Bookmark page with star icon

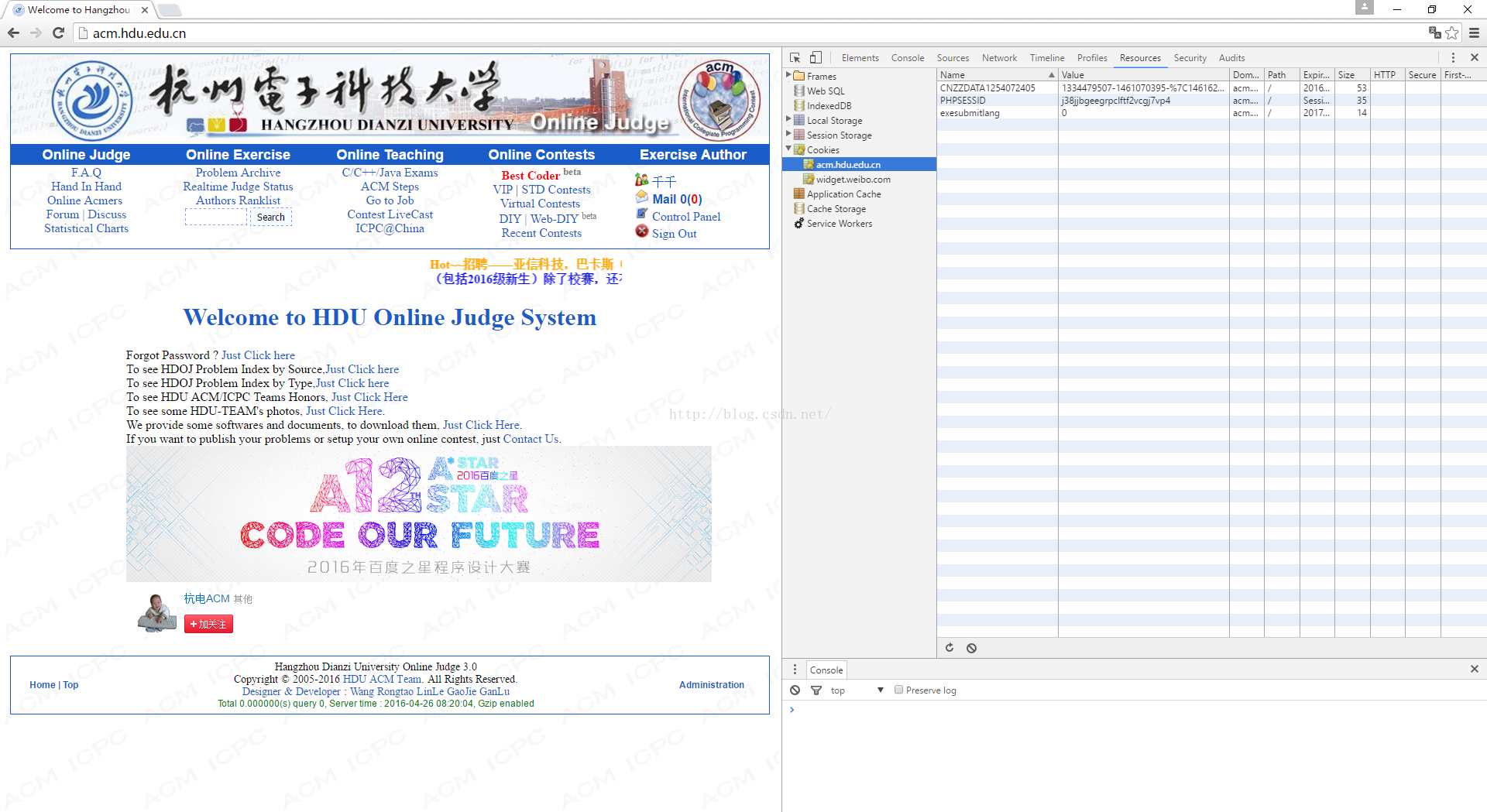(1452, 33)
